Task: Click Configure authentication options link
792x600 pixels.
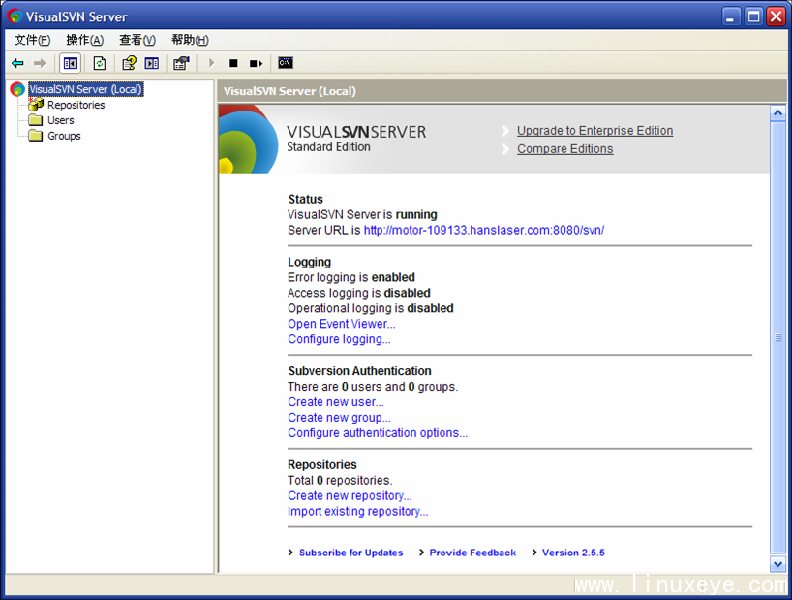Action: 378,433
